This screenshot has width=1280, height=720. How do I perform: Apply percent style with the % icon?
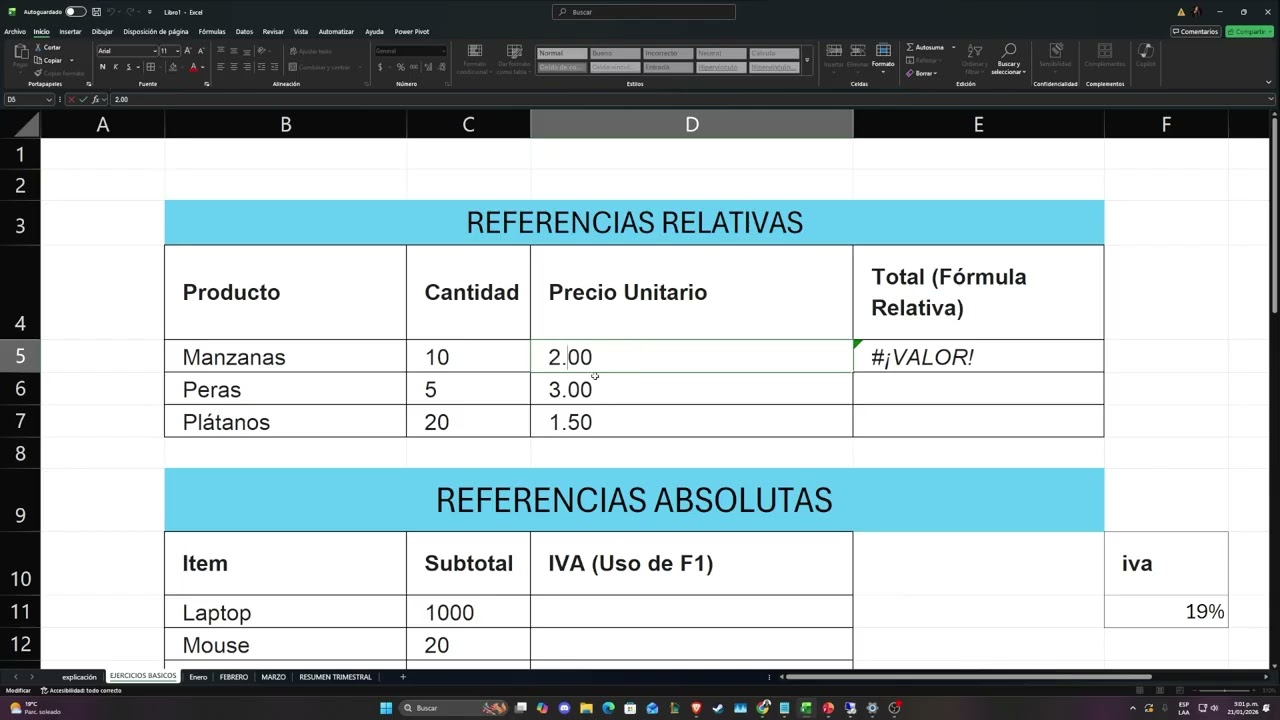pos(402,67)
